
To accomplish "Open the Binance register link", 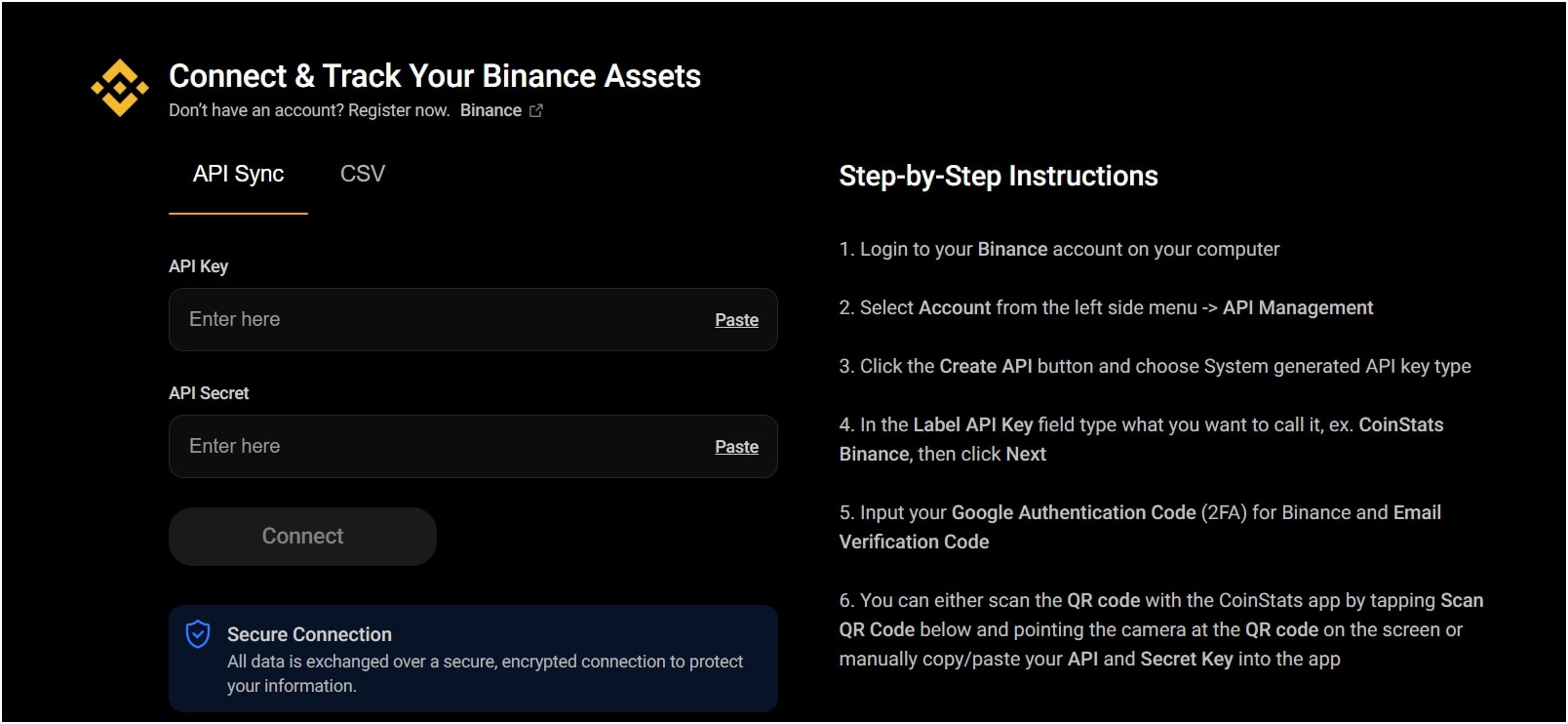I will (490, 111).
